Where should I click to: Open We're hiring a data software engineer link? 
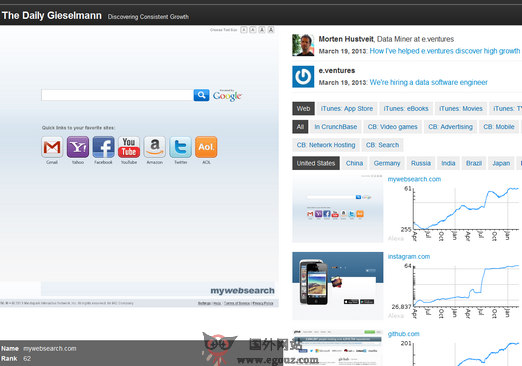pos(428,82)
